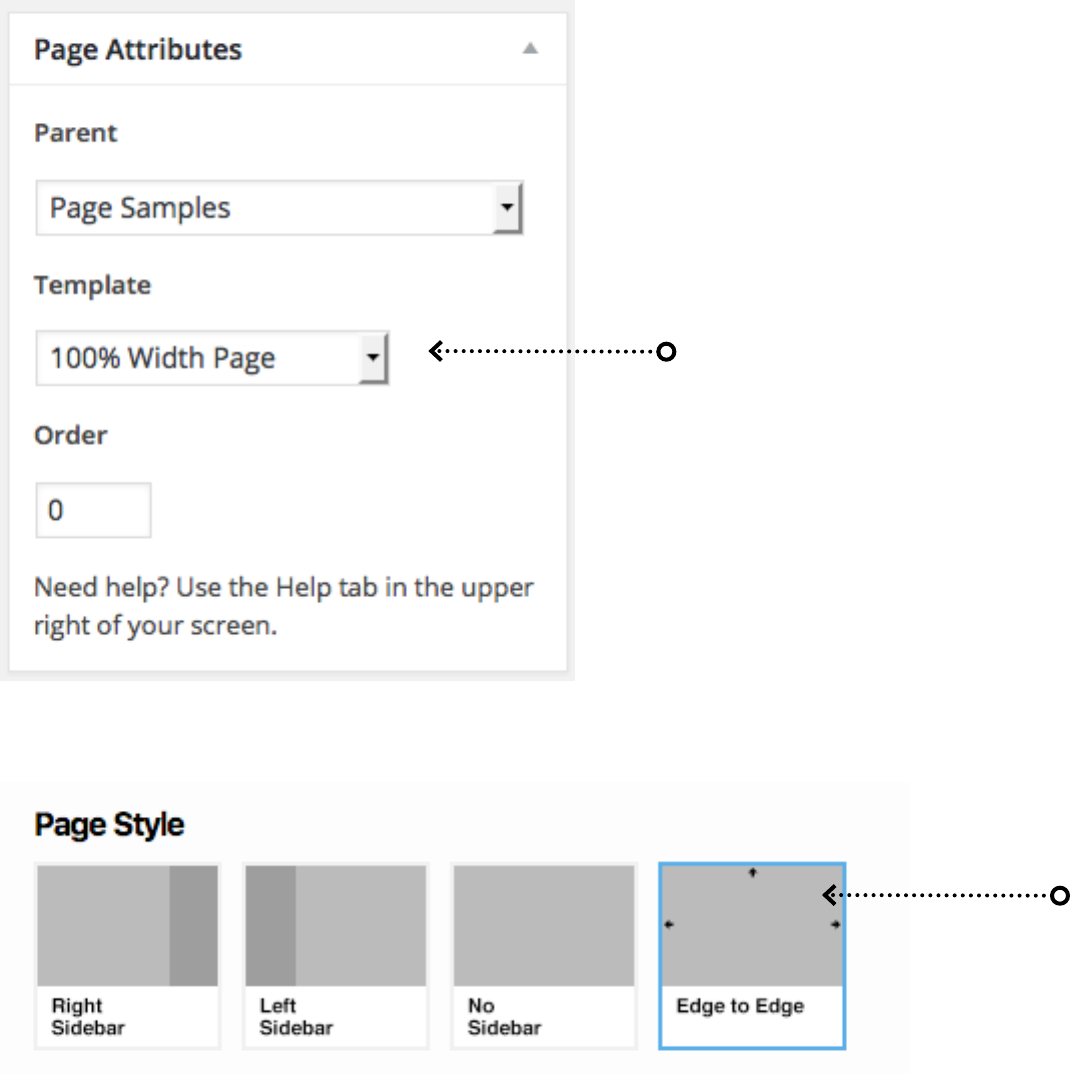
Task: Select the No Sidebar page style
Action: click(x=543, y=1016)
